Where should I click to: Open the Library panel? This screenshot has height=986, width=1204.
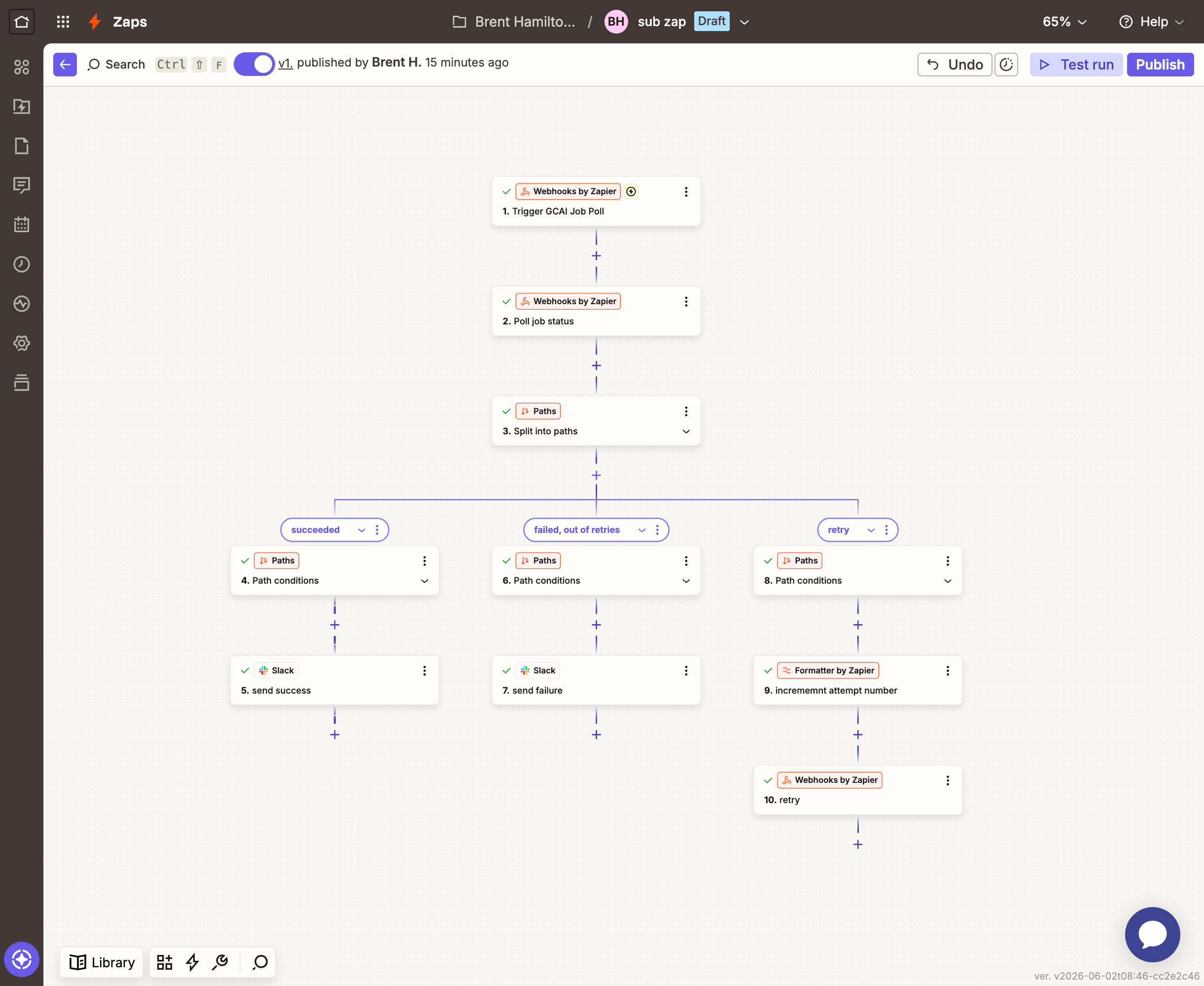coord(102,962)
